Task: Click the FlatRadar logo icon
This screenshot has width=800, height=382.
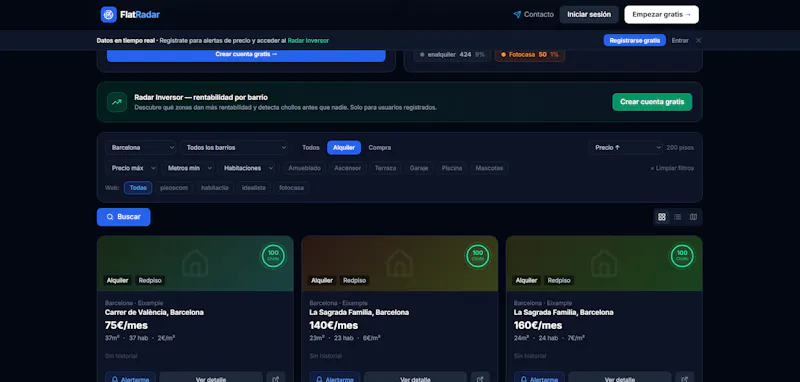Action: 109,14
